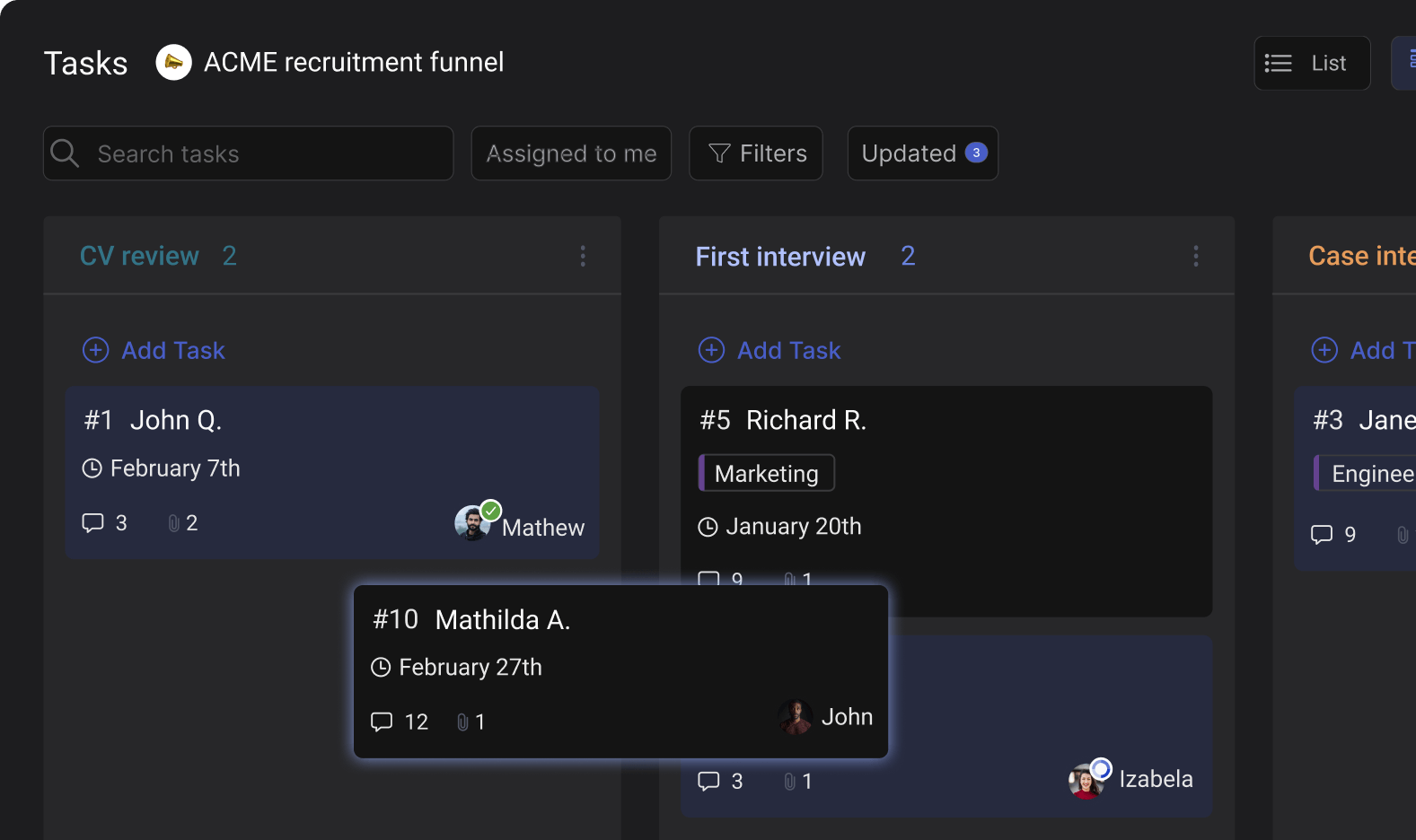
Task: Click plus icon beside First interview Add Task
Action: tap(712, 350)
